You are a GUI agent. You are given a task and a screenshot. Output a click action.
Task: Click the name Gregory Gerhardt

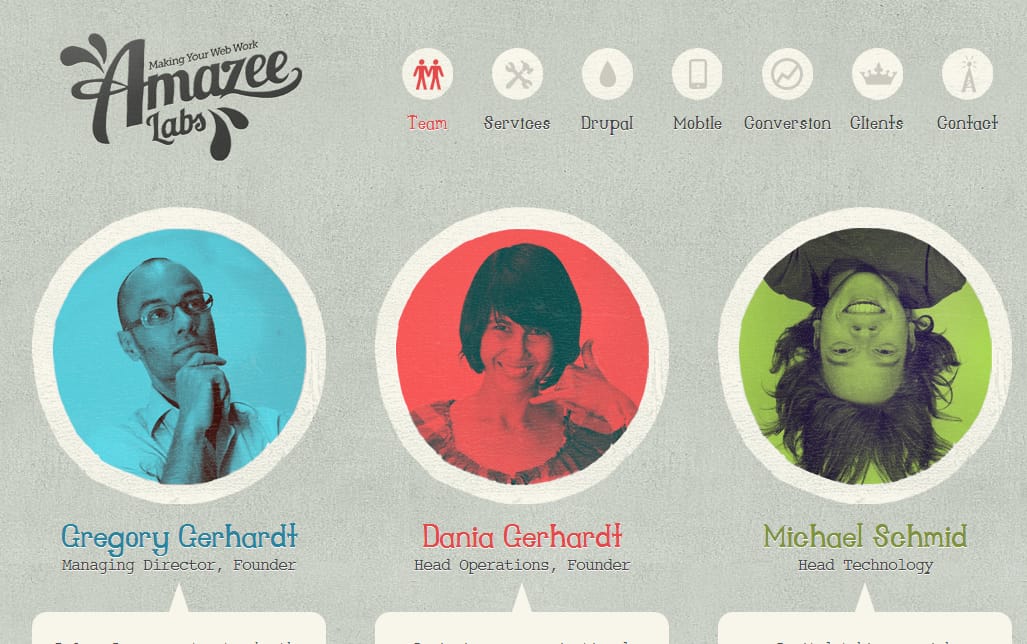(x=179, y=538)
